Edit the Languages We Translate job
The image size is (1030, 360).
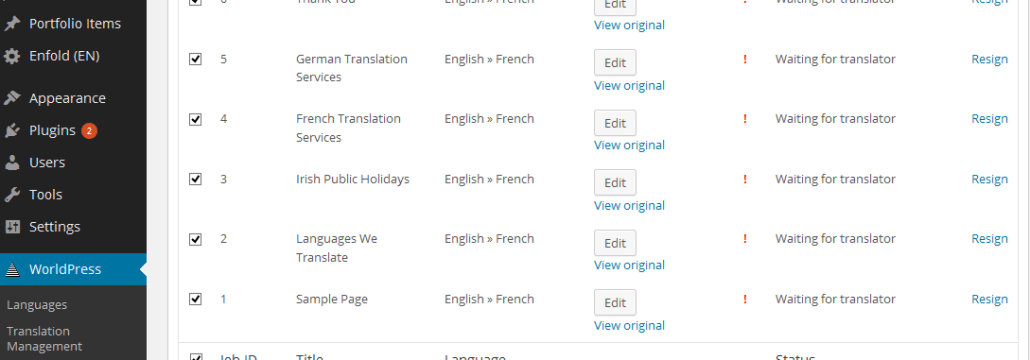(615, 243)
